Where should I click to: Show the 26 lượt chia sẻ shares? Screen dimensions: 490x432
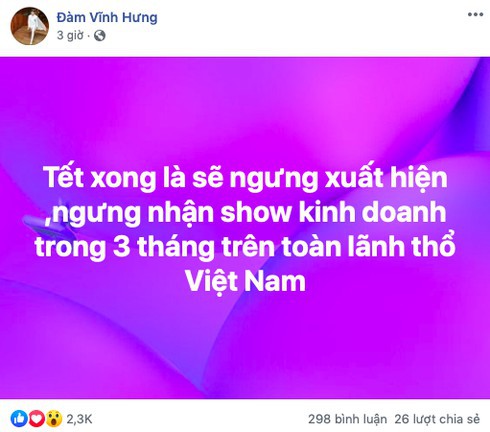pos(437,419)
